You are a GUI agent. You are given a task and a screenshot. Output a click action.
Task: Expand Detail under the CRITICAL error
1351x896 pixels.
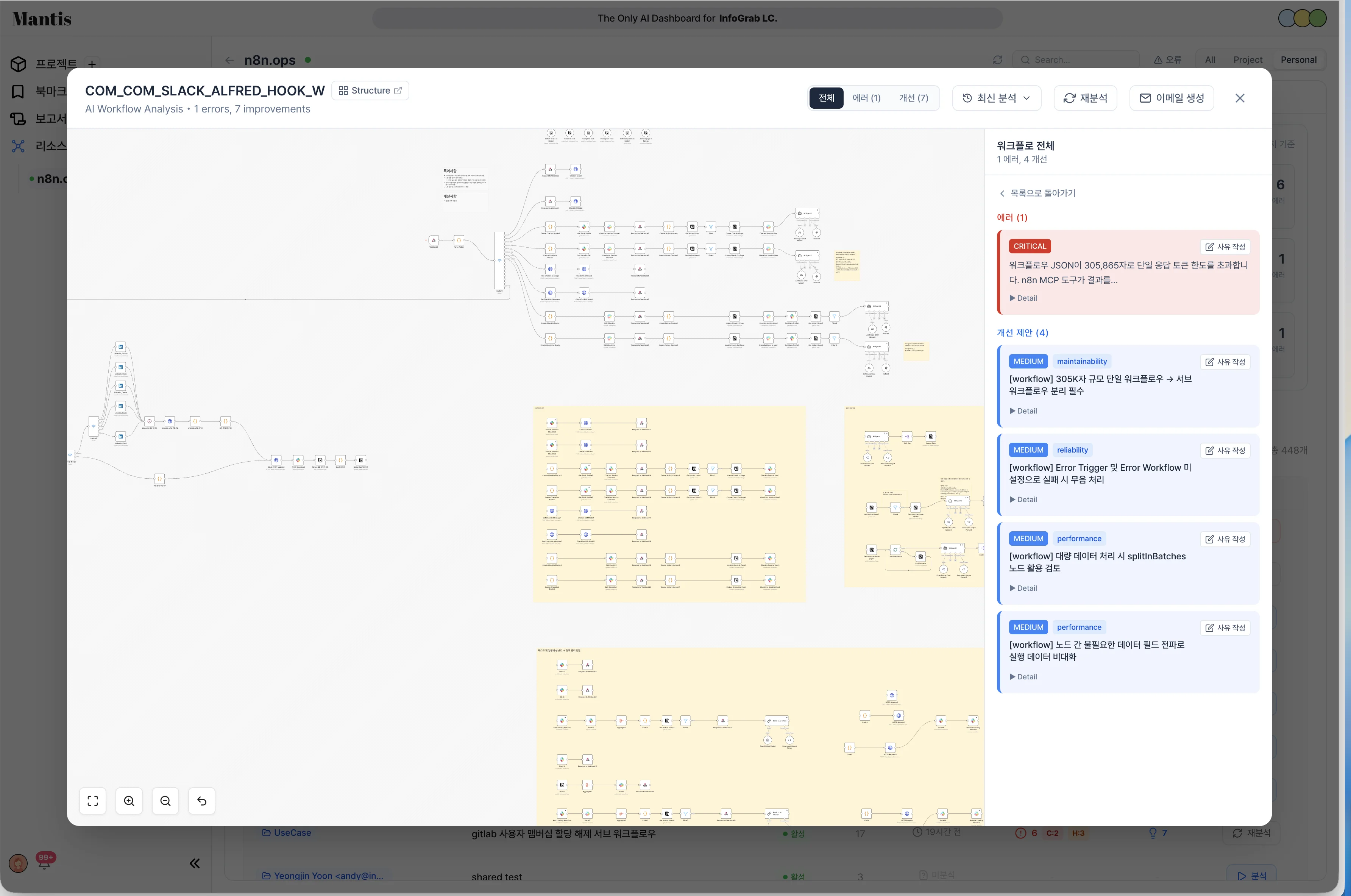[1023, 298]
